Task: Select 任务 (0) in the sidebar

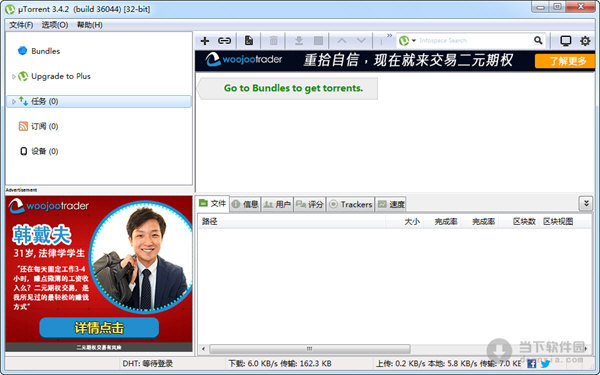Action: (x=99, y=101)
